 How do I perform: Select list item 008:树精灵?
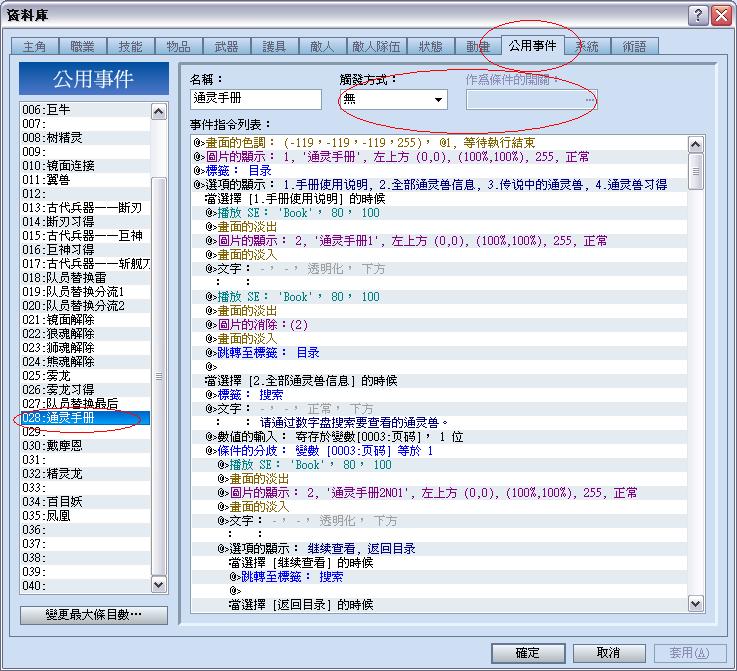(x=85, y=138)
